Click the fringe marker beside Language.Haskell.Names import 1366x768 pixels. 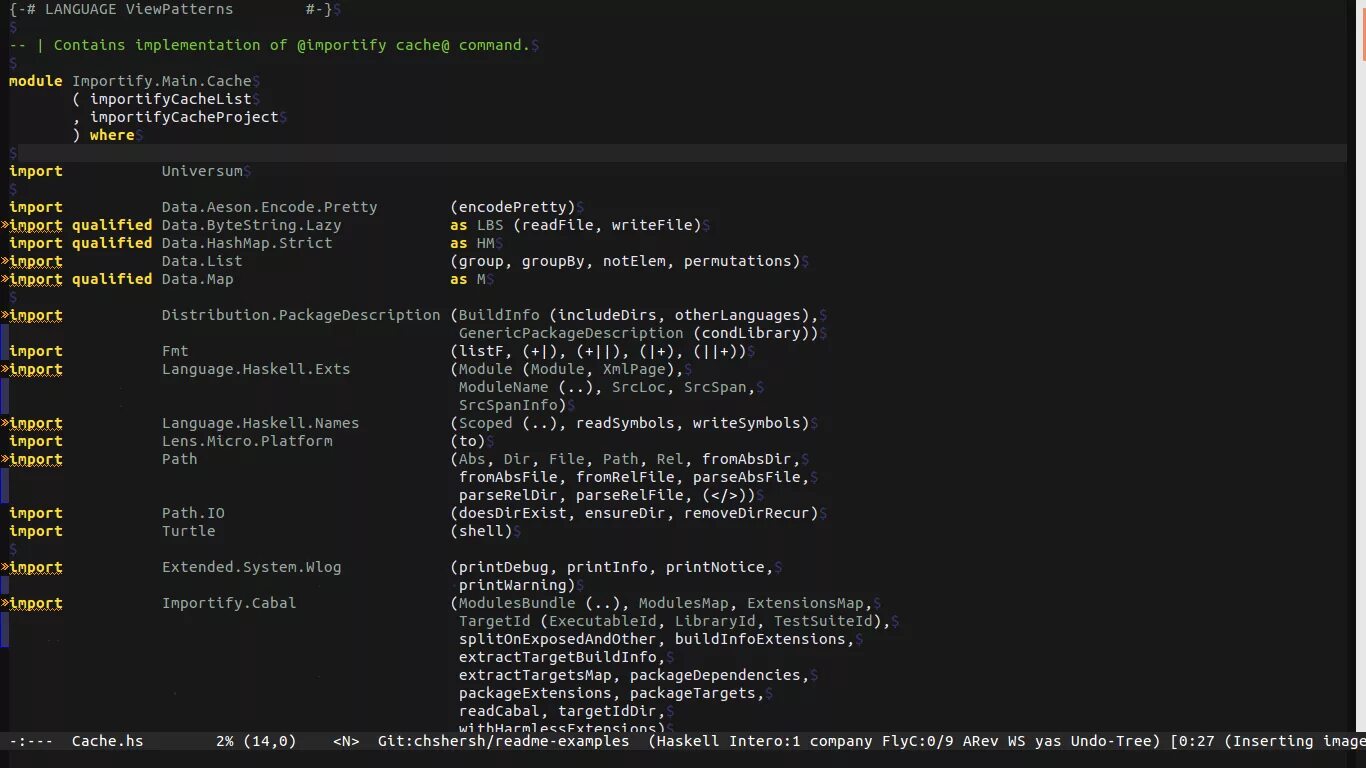(x=4, y=423)
